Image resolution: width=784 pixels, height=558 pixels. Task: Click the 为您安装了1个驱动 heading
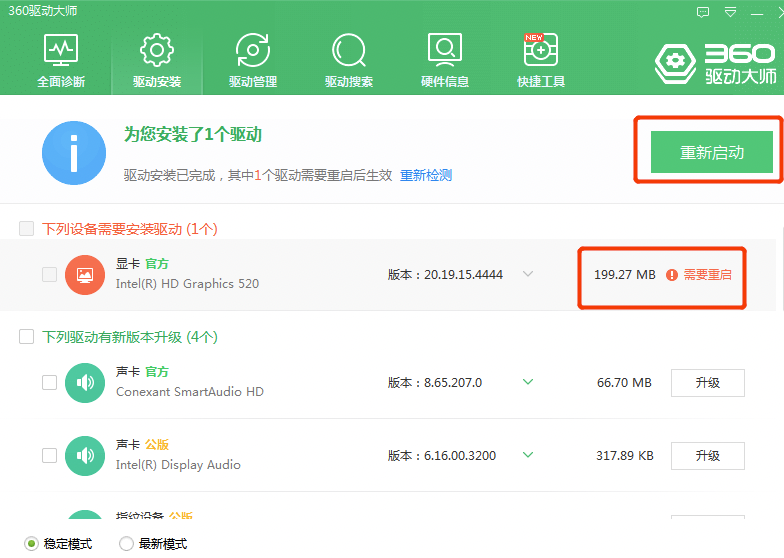(193, 134)
